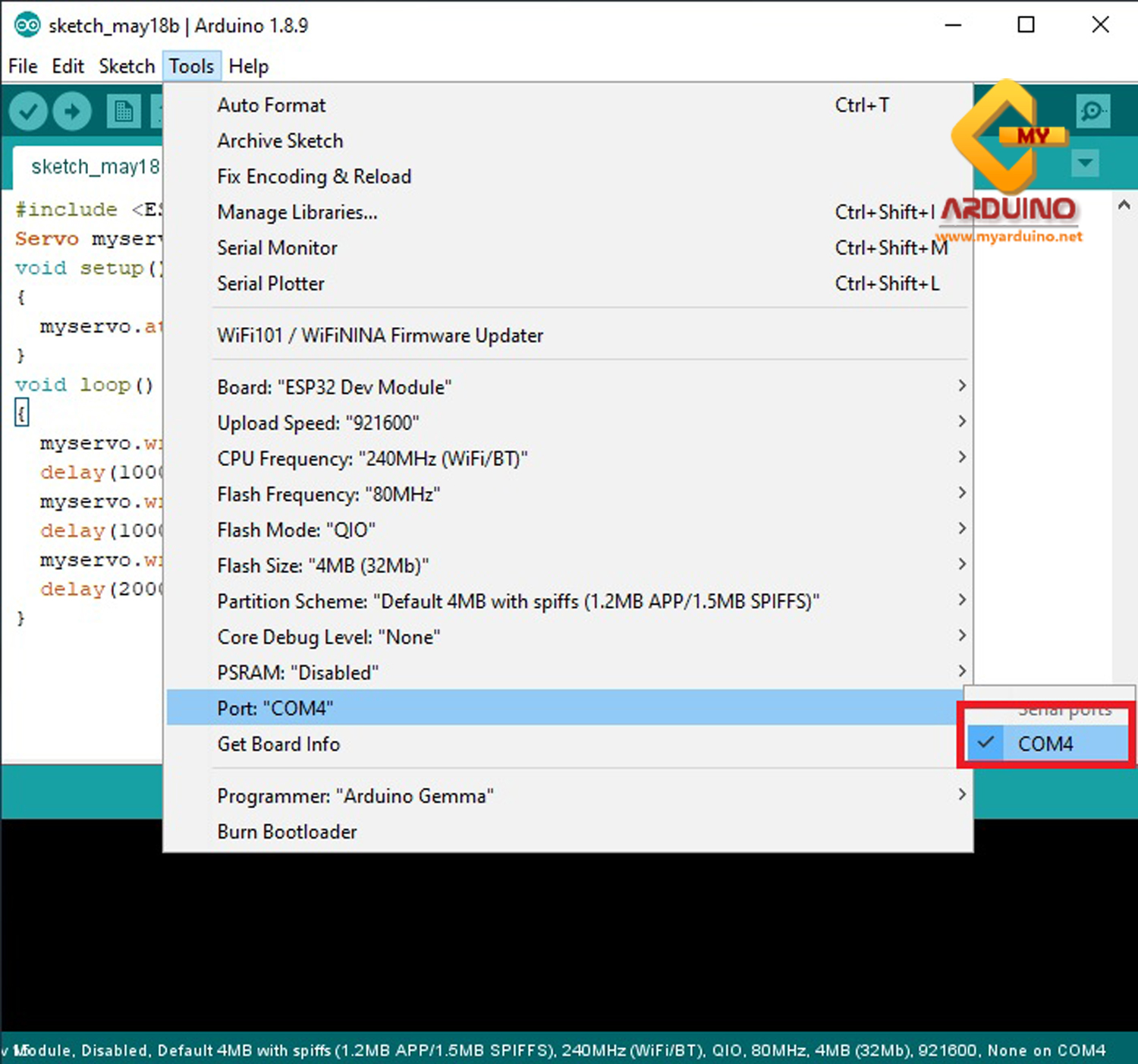The image size is (1138, 1064).
Task: Select Burn Bootloader option
Action: pyautogui.click(x=287, y=832)
